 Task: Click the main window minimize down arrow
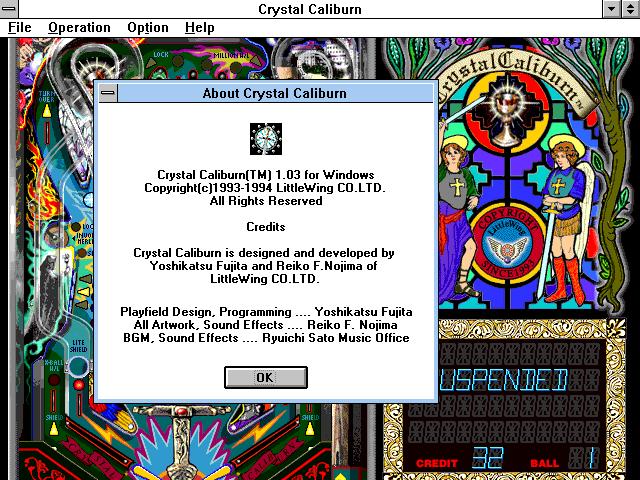[611, 9]
